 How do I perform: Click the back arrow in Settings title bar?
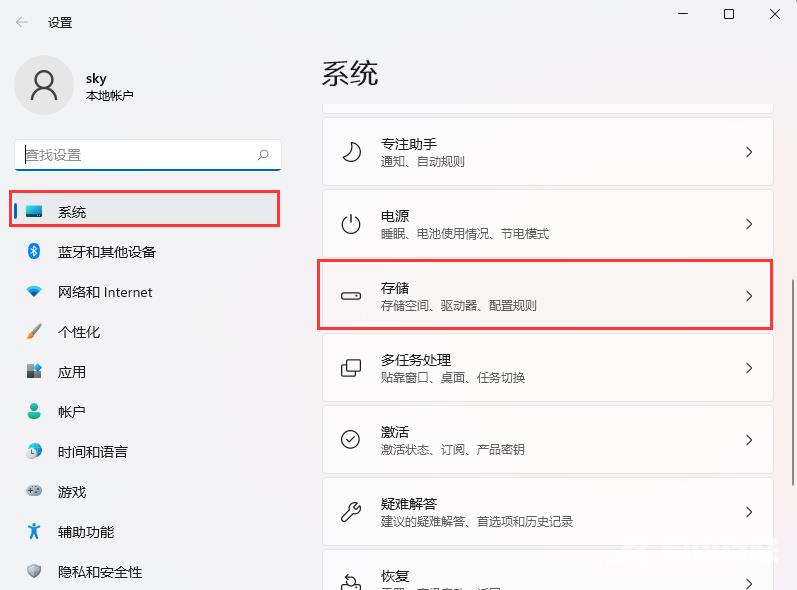[22, 22]
